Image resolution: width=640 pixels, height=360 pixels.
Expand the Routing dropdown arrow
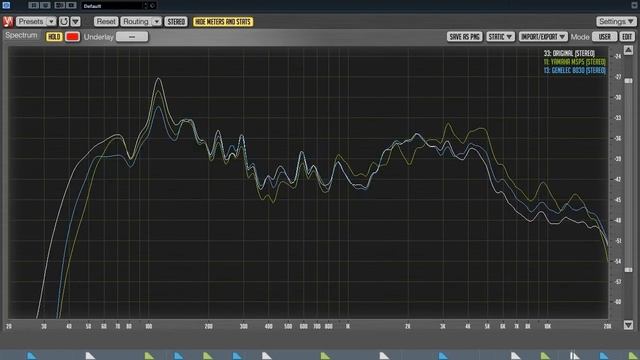pos(157,21)
